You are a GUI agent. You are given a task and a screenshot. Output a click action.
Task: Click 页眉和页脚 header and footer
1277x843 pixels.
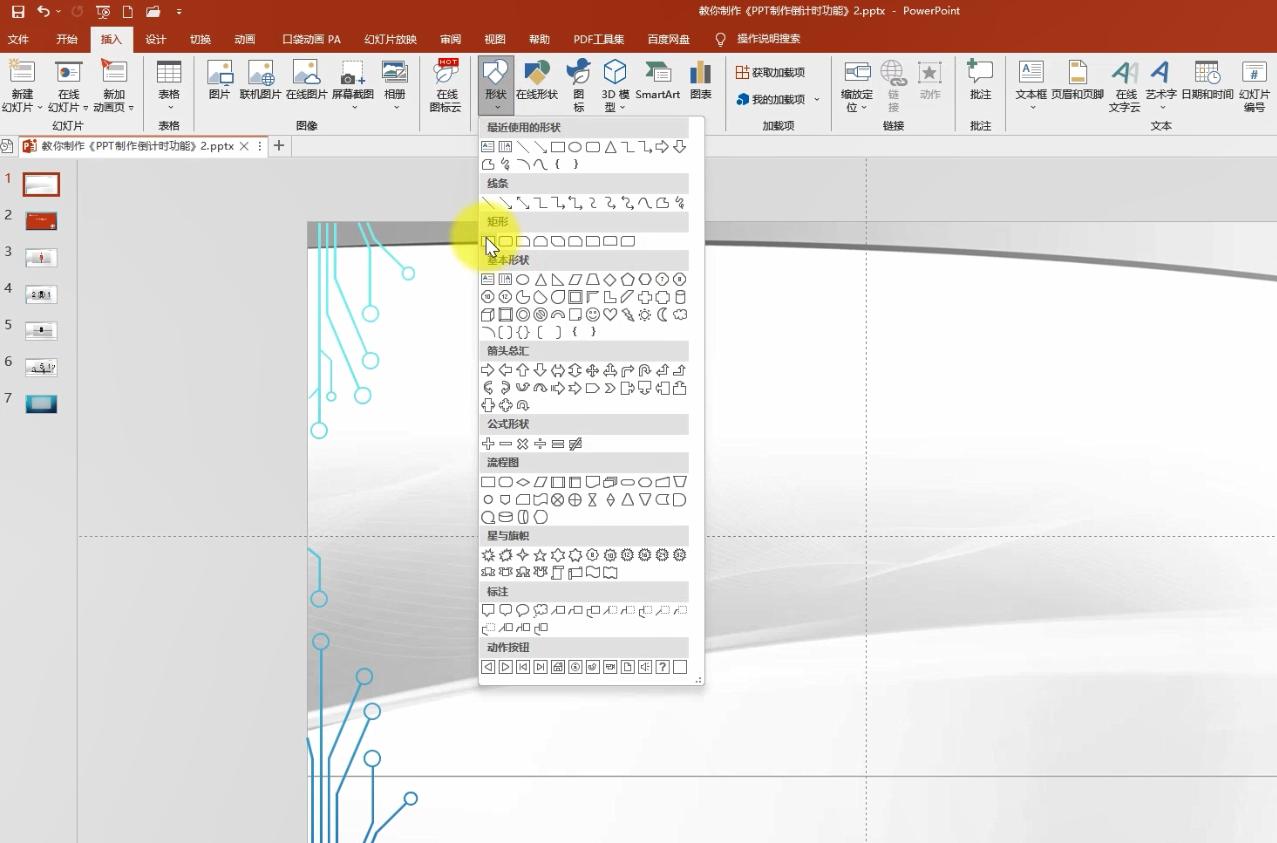point(1077,80)
